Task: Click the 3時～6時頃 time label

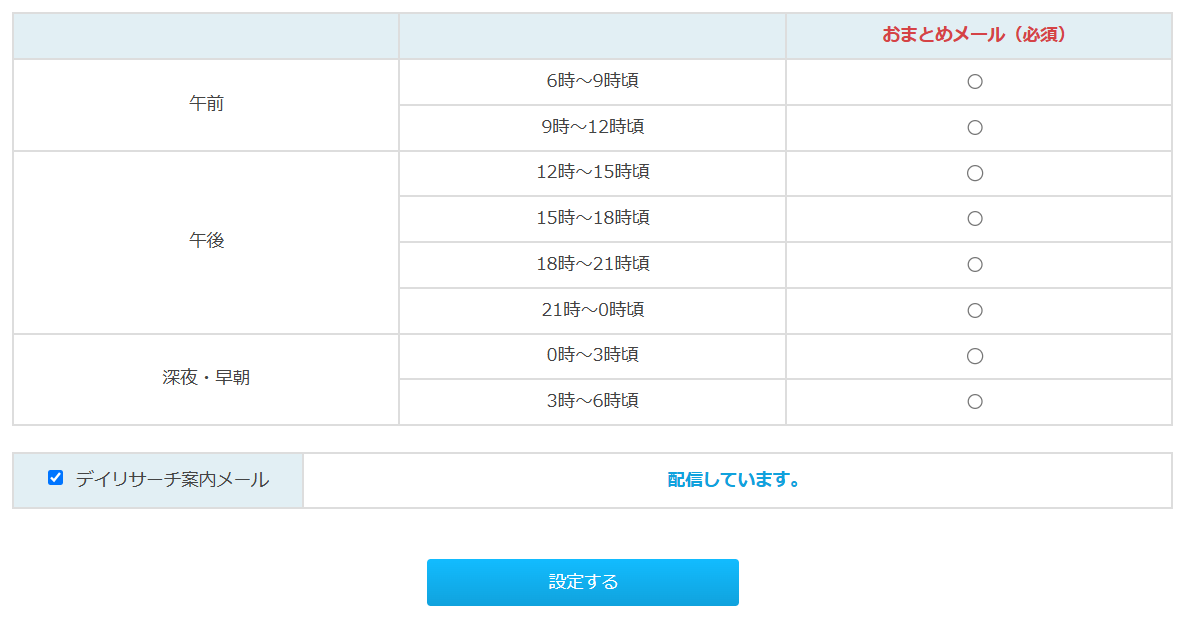Action: point(592,401)
